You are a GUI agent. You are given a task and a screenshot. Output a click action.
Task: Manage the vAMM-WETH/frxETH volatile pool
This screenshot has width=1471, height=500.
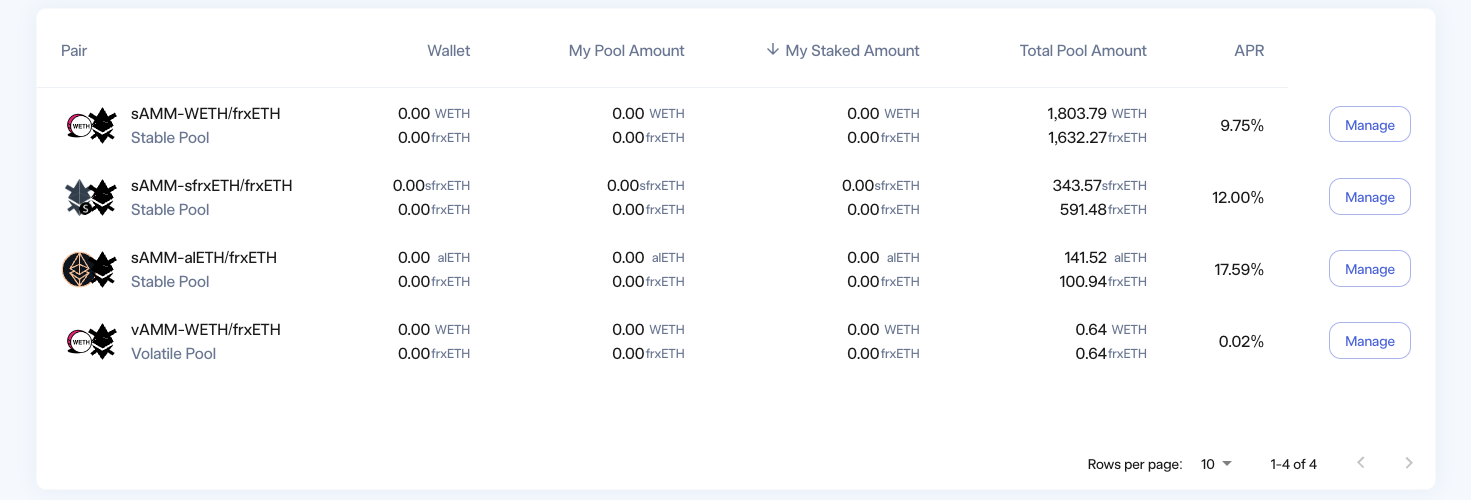[x=1369, y=341]
